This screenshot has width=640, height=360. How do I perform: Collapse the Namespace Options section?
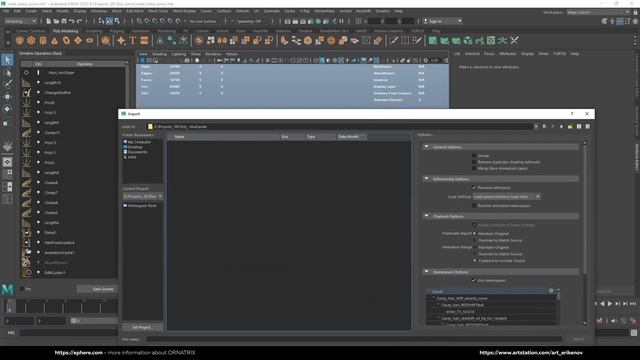[x=427, y=271]
